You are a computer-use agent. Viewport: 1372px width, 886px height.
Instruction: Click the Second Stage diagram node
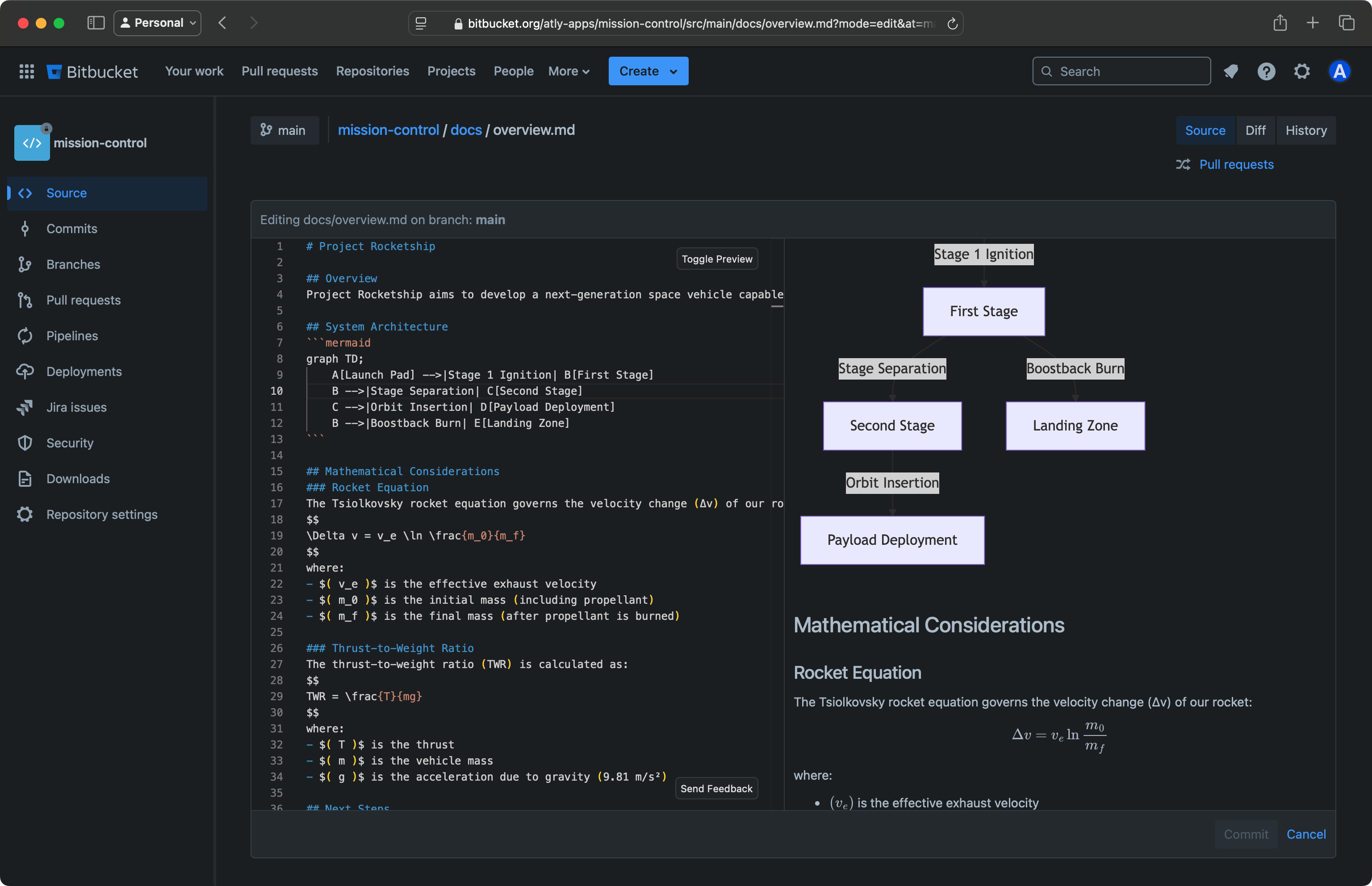892,426
